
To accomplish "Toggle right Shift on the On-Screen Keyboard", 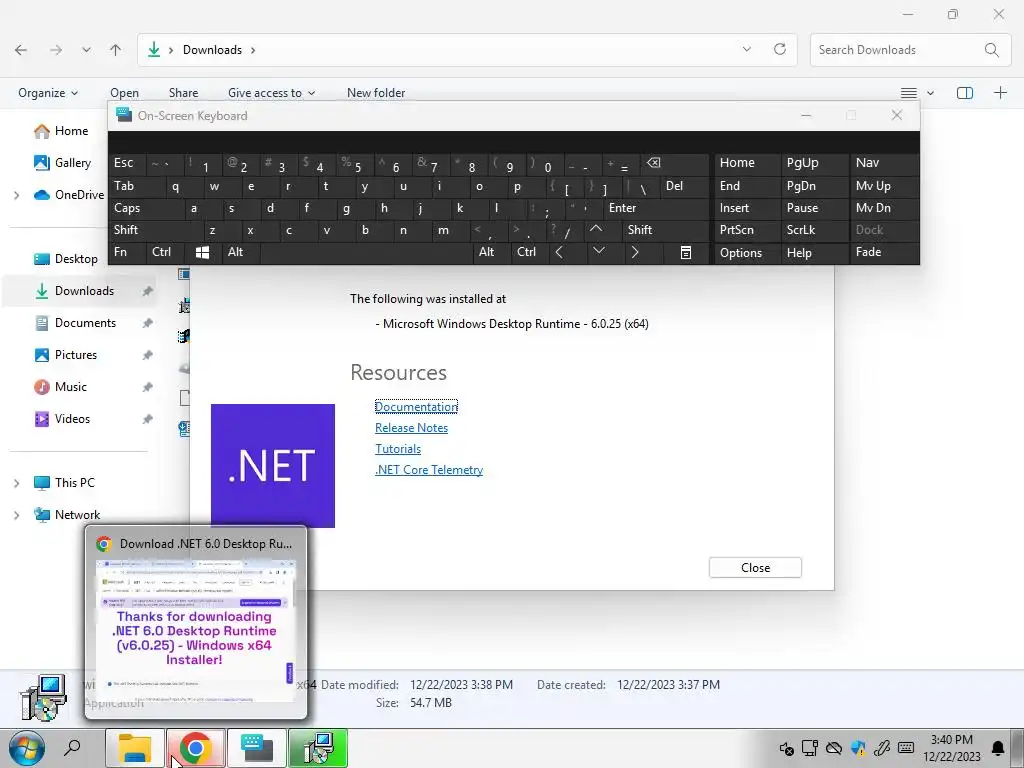I will pos(665,230).
